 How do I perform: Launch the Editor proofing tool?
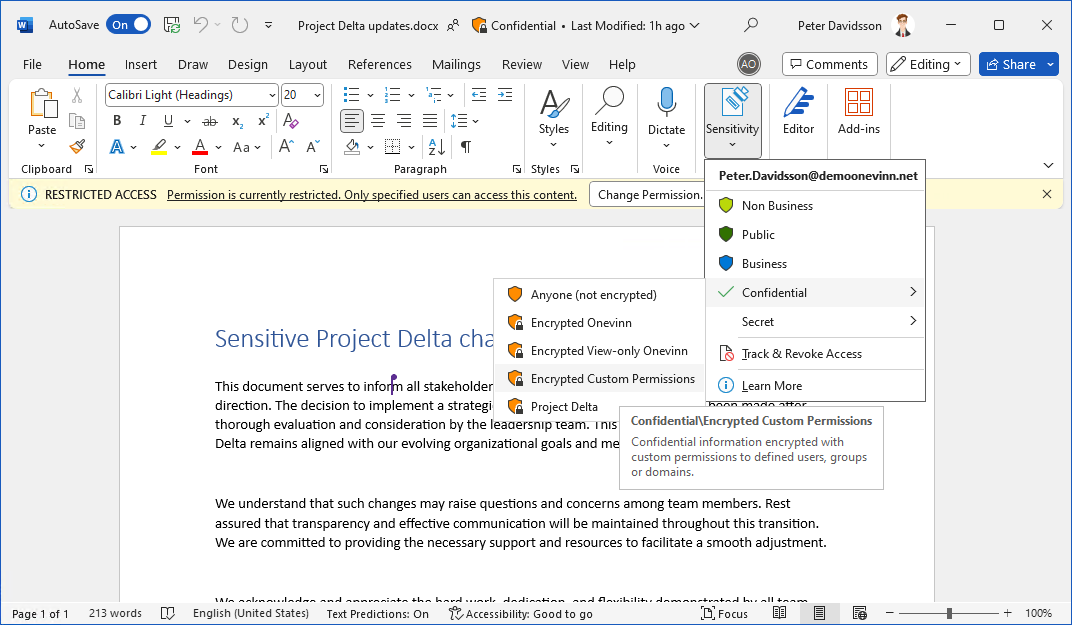point(798,112)
